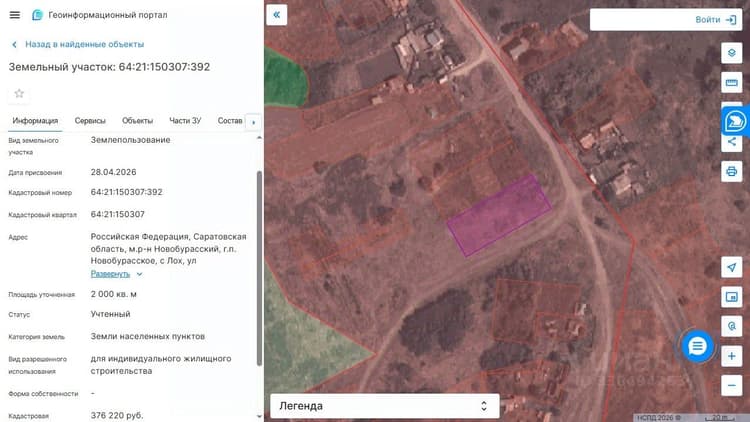Collapse the side panel with double chevron
This screenshot has width=750, height=422.
click(276, 15)
